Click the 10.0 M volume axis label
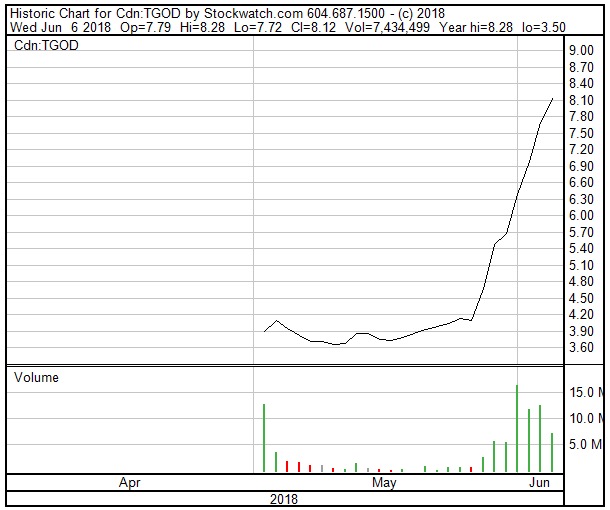This screenshot has height=510, width=610. click(586, 418)
